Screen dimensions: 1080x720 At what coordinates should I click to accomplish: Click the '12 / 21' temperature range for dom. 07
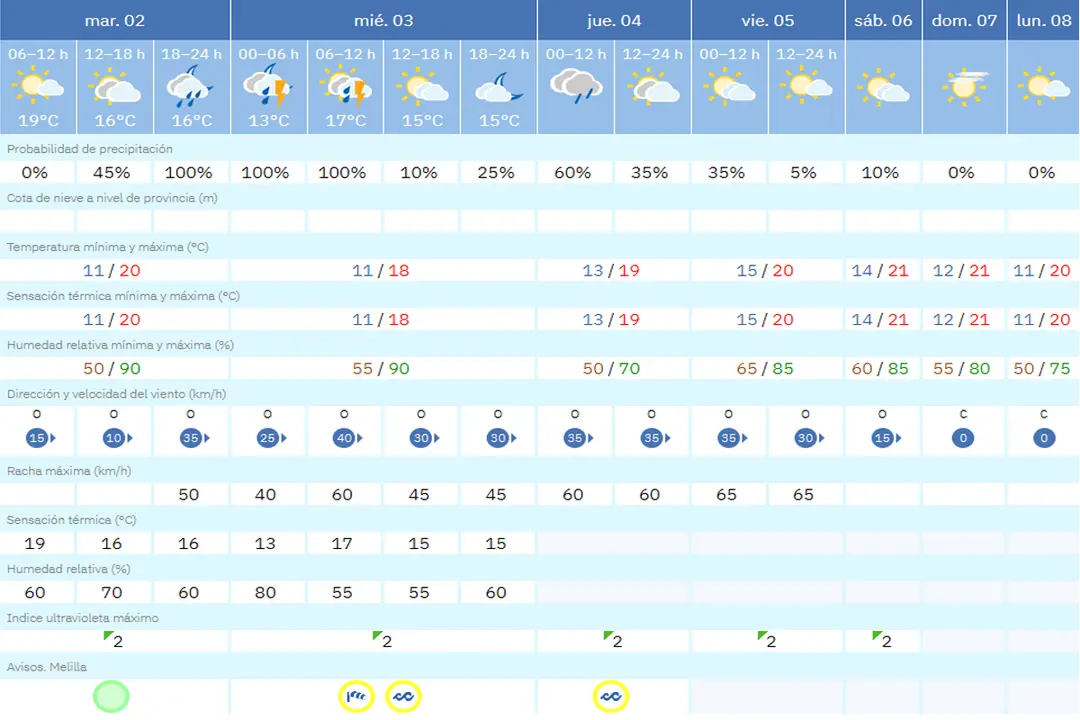[962, 270]
